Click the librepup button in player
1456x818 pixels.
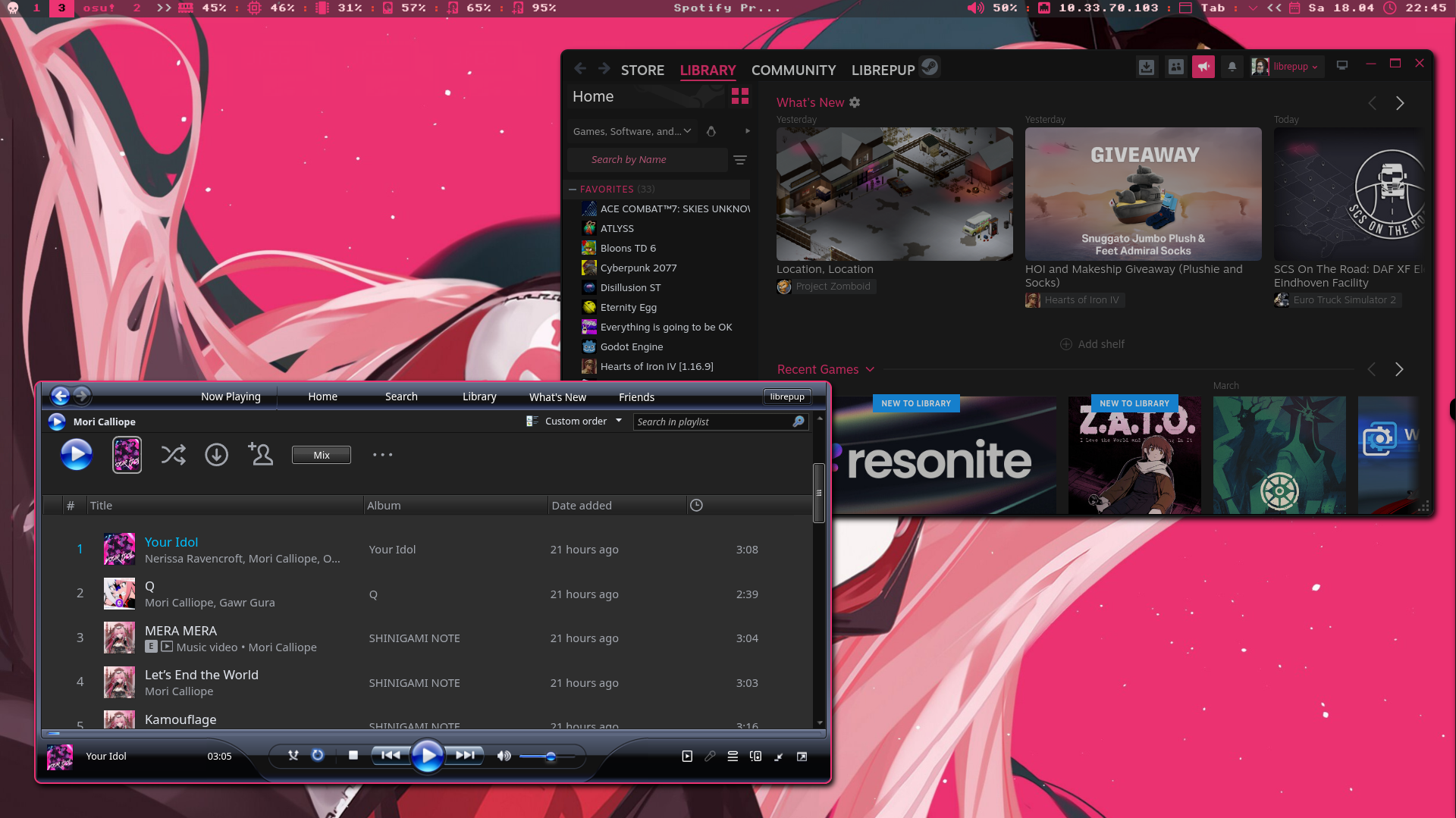pyautogui.click(x=787, y=396)
